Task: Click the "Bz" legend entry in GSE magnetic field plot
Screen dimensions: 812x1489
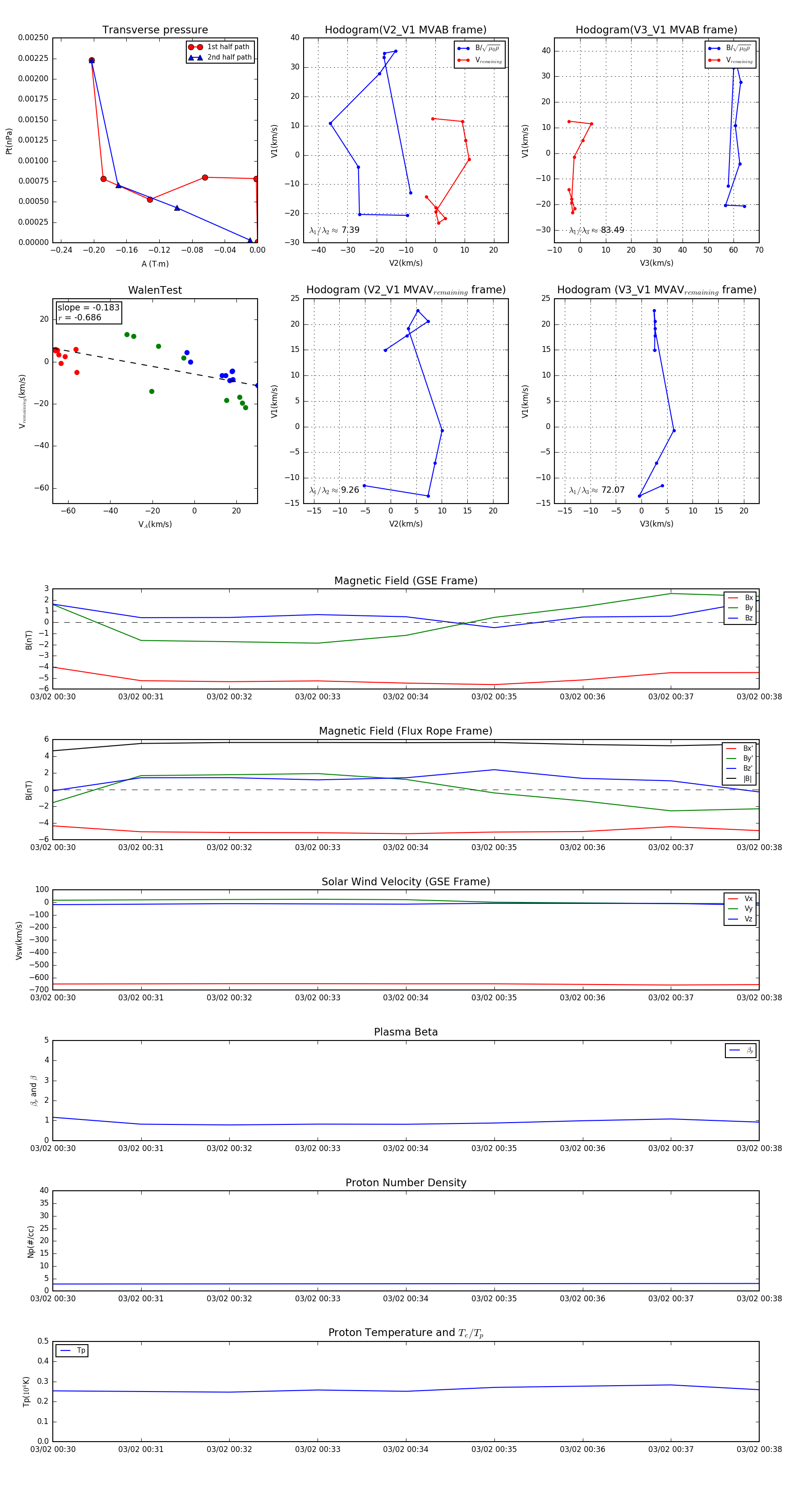Action: (740, 618)
